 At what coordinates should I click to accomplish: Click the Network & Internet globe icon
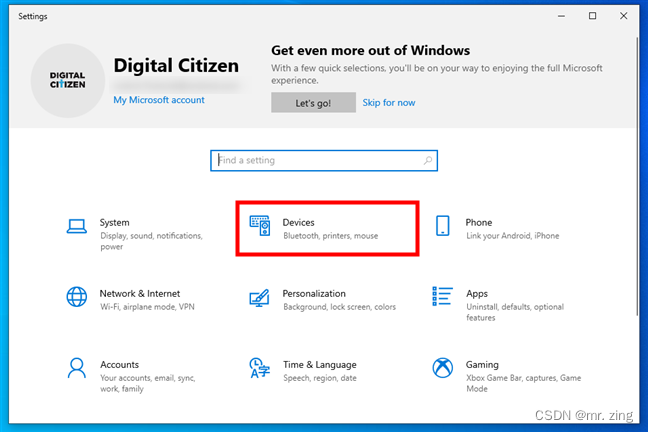click(77, 297)
